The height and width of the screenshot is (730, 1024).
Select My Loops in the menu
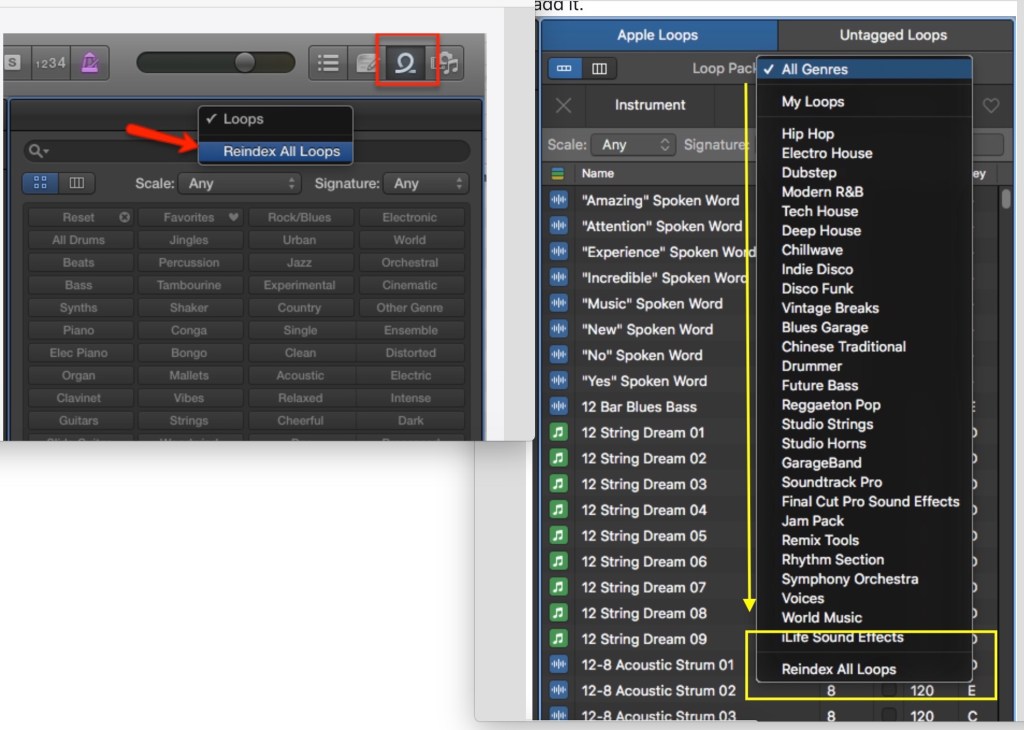(864, 102)
